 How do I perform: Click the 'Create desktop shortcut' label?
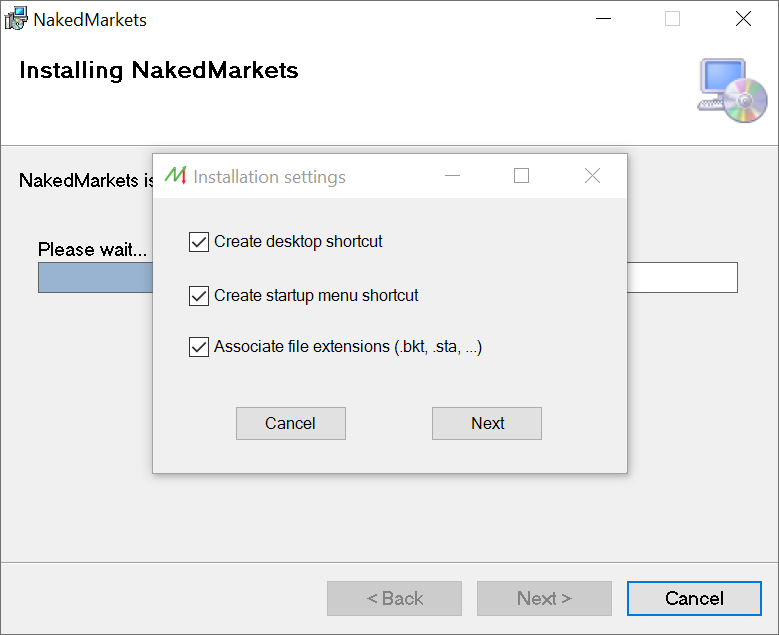click(298, 241)
